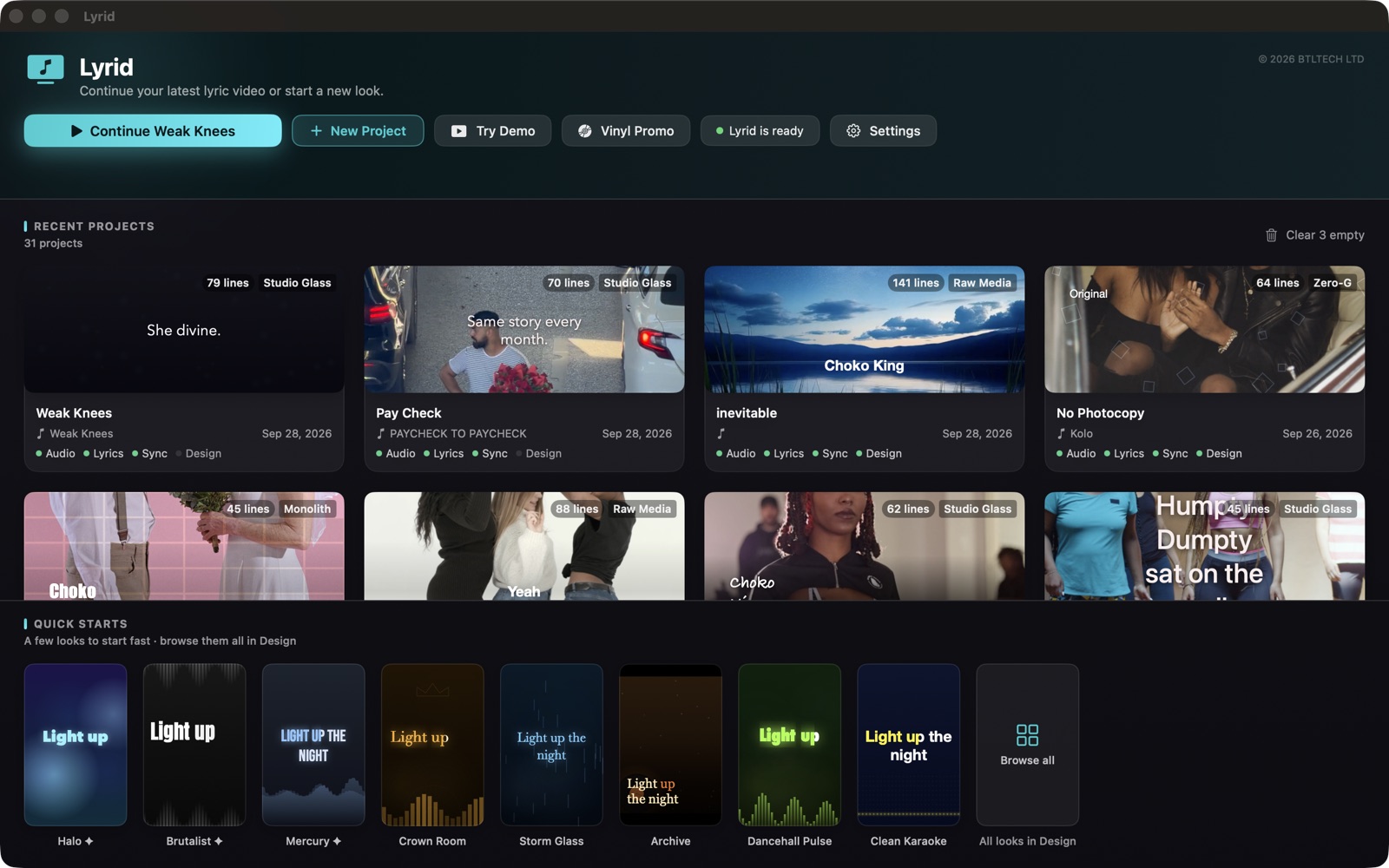Screen dimensions: 1389x868
Task: Click the Zero-G badge on No Photocopy
Action: pos(1332,283)
